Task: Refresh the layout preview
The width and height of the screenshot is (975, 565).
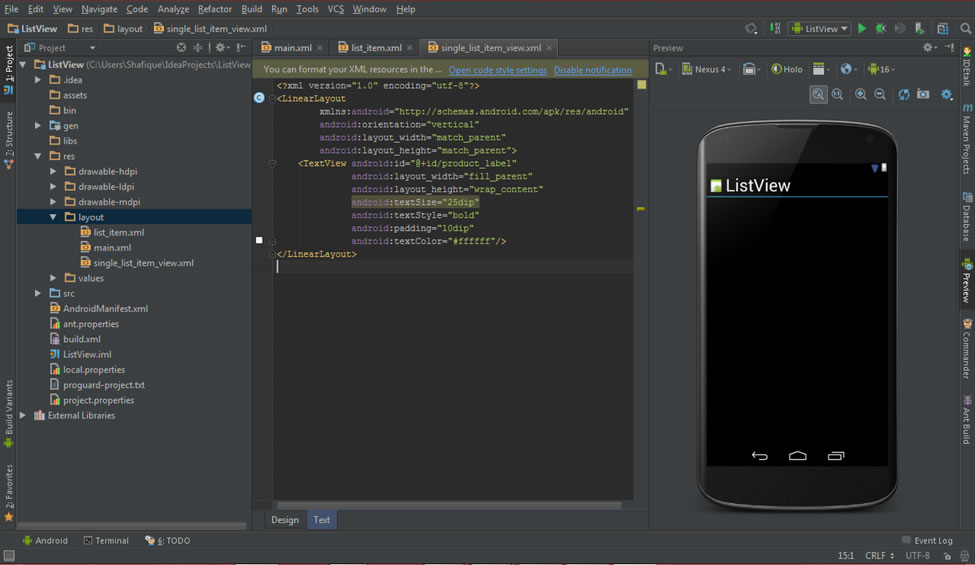Action: 903,94
